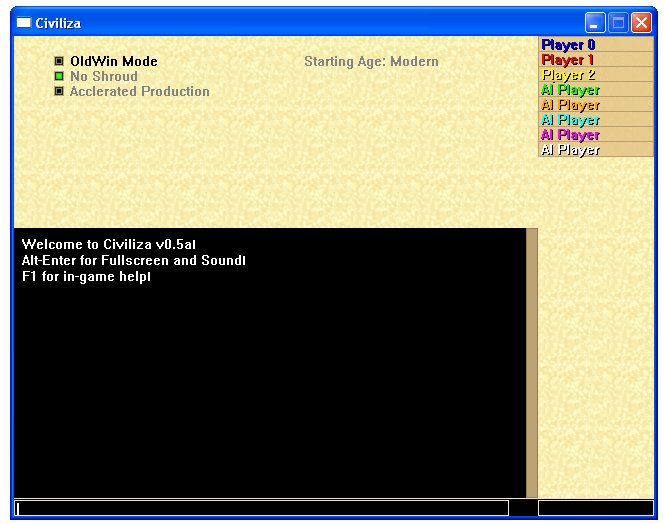Screen dimensions: 664x524
Task: Select the orange AI Player entry
Action: pos(595,105)
